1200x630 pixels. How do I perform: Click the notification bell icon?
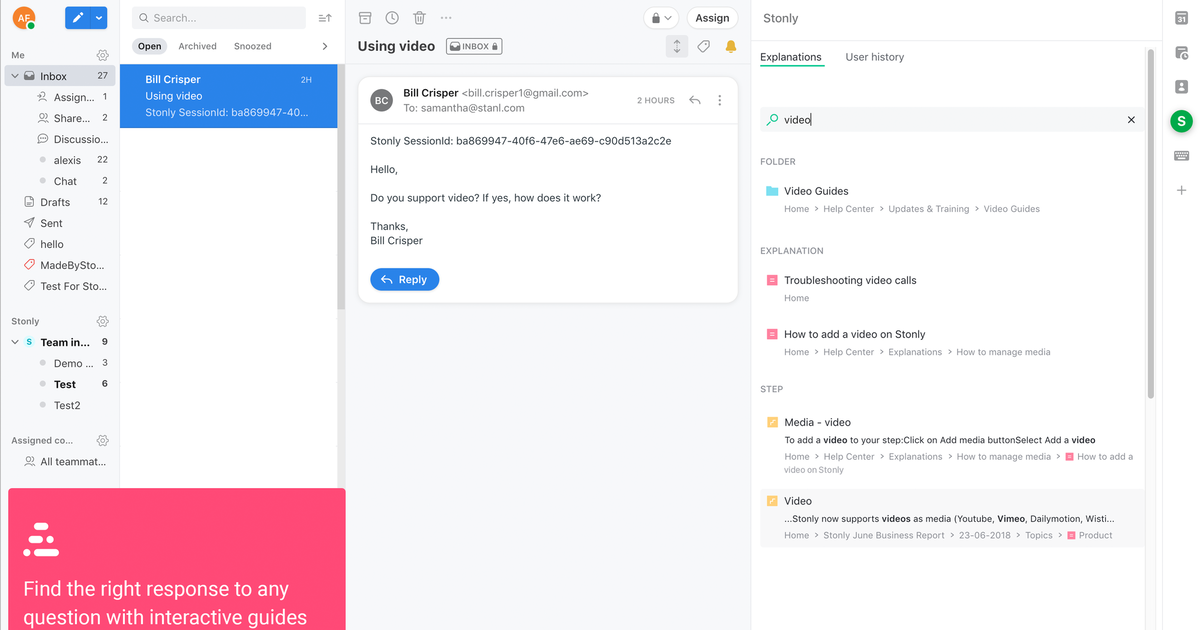point(730,46)
